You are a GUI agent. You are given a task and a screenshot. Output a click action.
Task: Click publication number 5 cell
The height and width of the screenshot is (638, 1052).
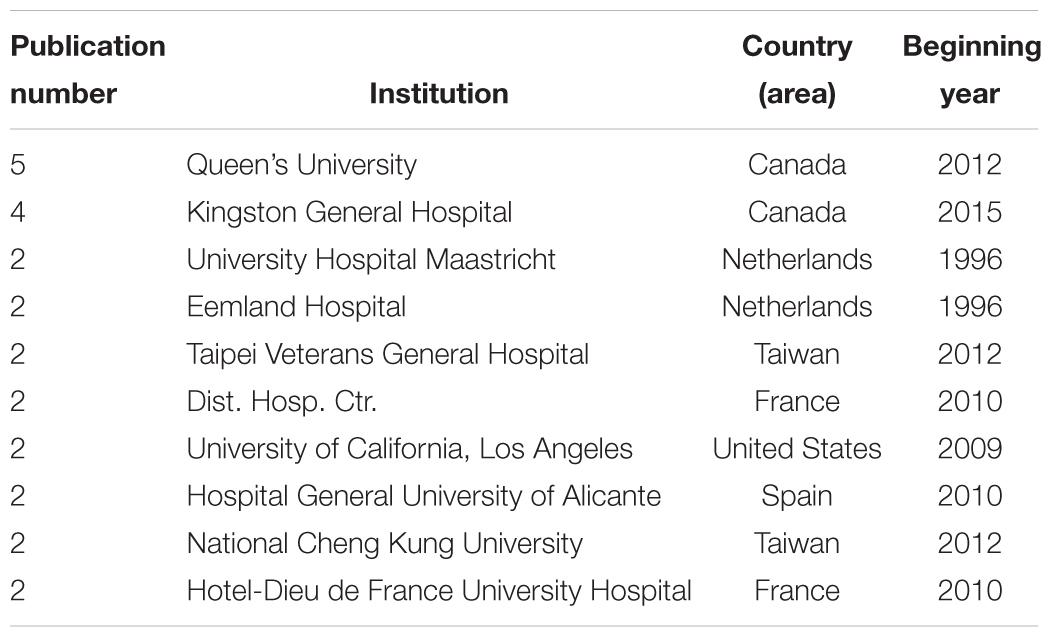pos(18,165)
